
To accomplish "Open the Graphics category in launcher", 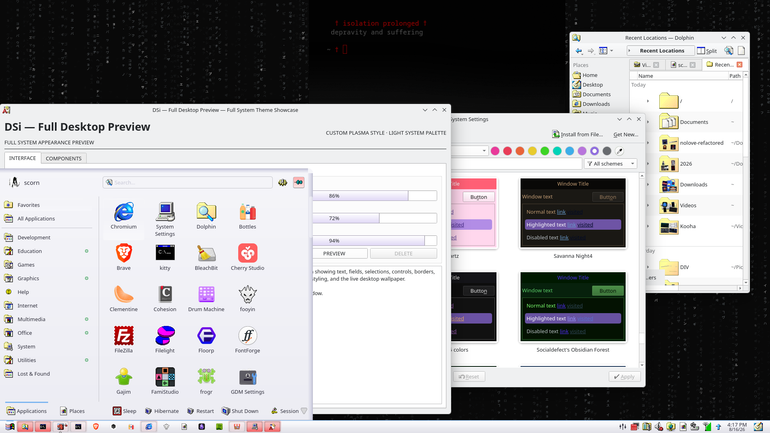I will tap(47, 278).
